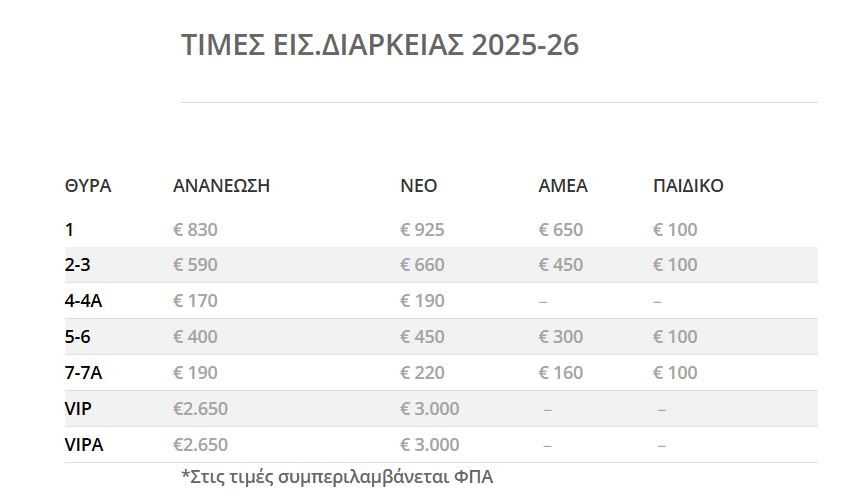Select the € 3.000 price in VIP row

point(430,408)
